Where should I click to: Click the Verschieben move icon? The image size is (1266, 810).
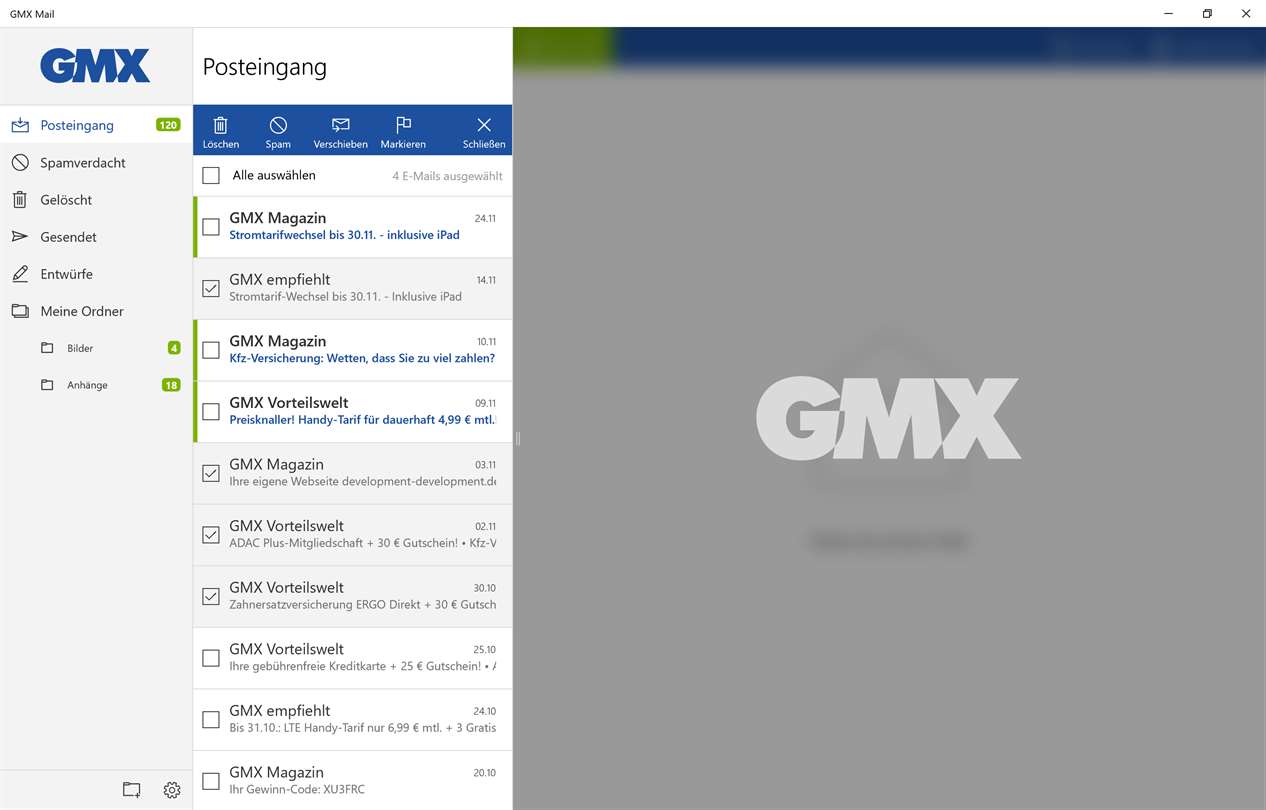[340, 125]
